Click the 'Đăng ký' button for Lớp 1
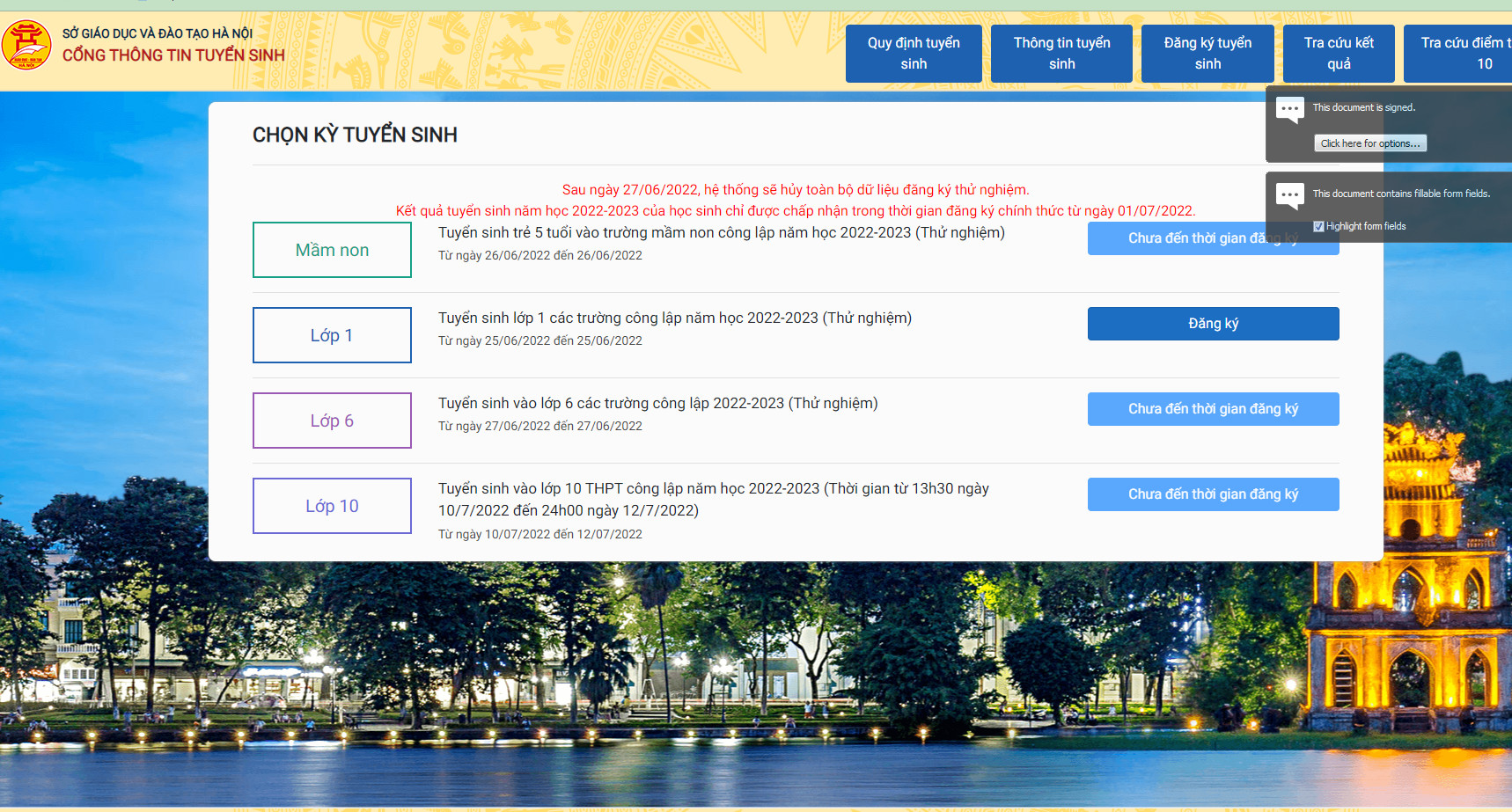 click(x=1213, y=324)
